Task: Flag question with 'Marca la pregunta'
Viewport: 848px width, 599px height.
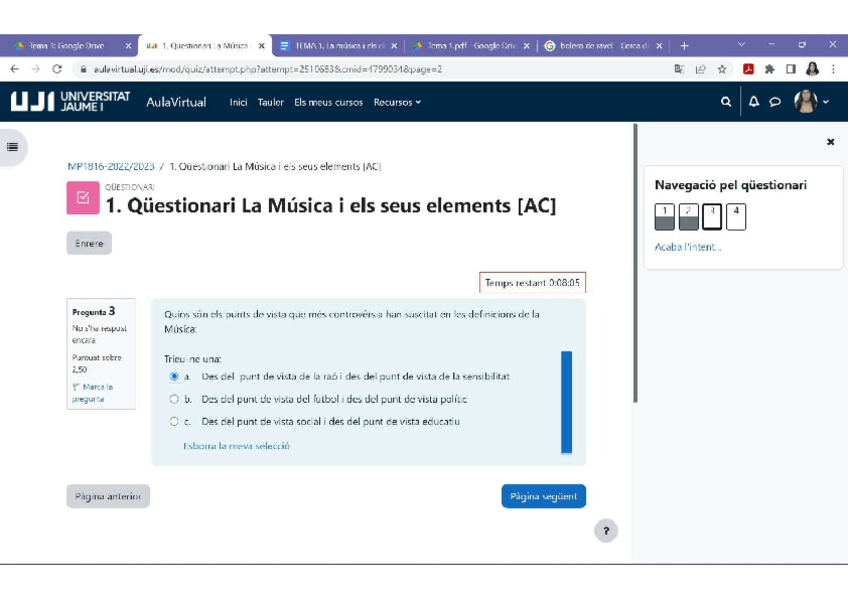Action: pos(92,392)
